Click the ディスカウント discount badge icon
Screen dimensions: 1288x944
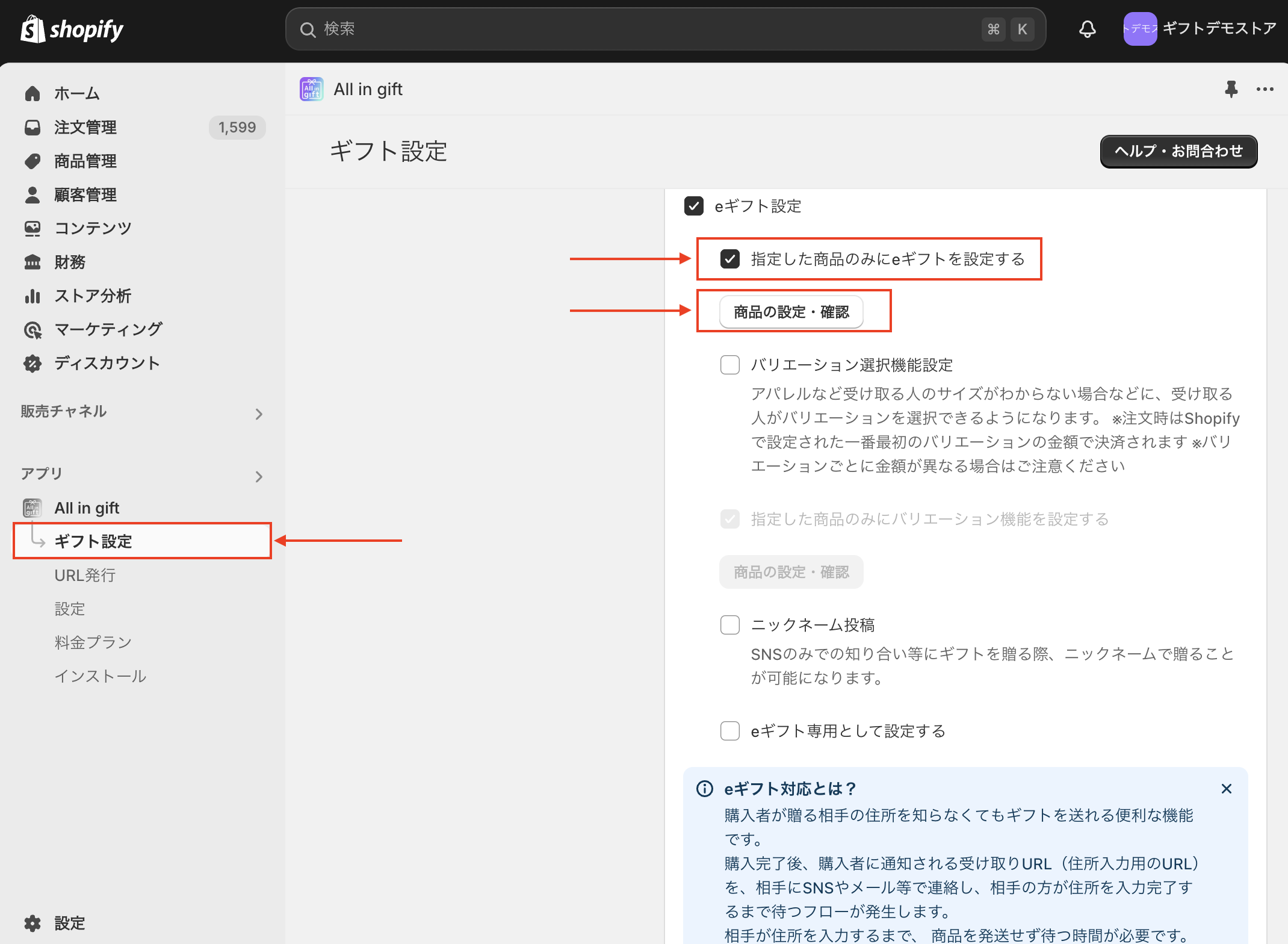point(33,363)
